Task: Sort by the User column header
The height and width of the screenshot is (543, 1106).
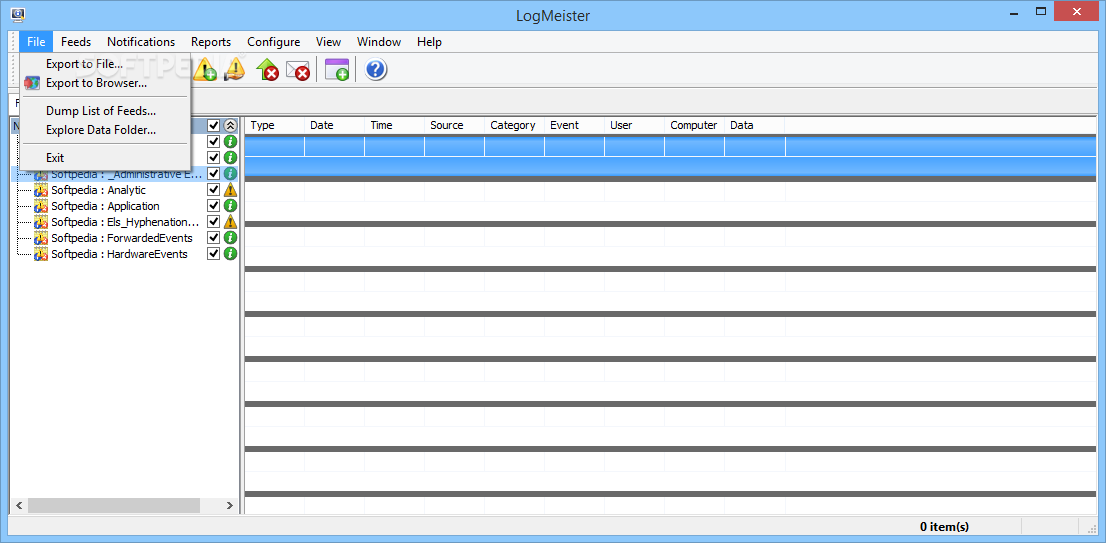Action: coord(634,126)
